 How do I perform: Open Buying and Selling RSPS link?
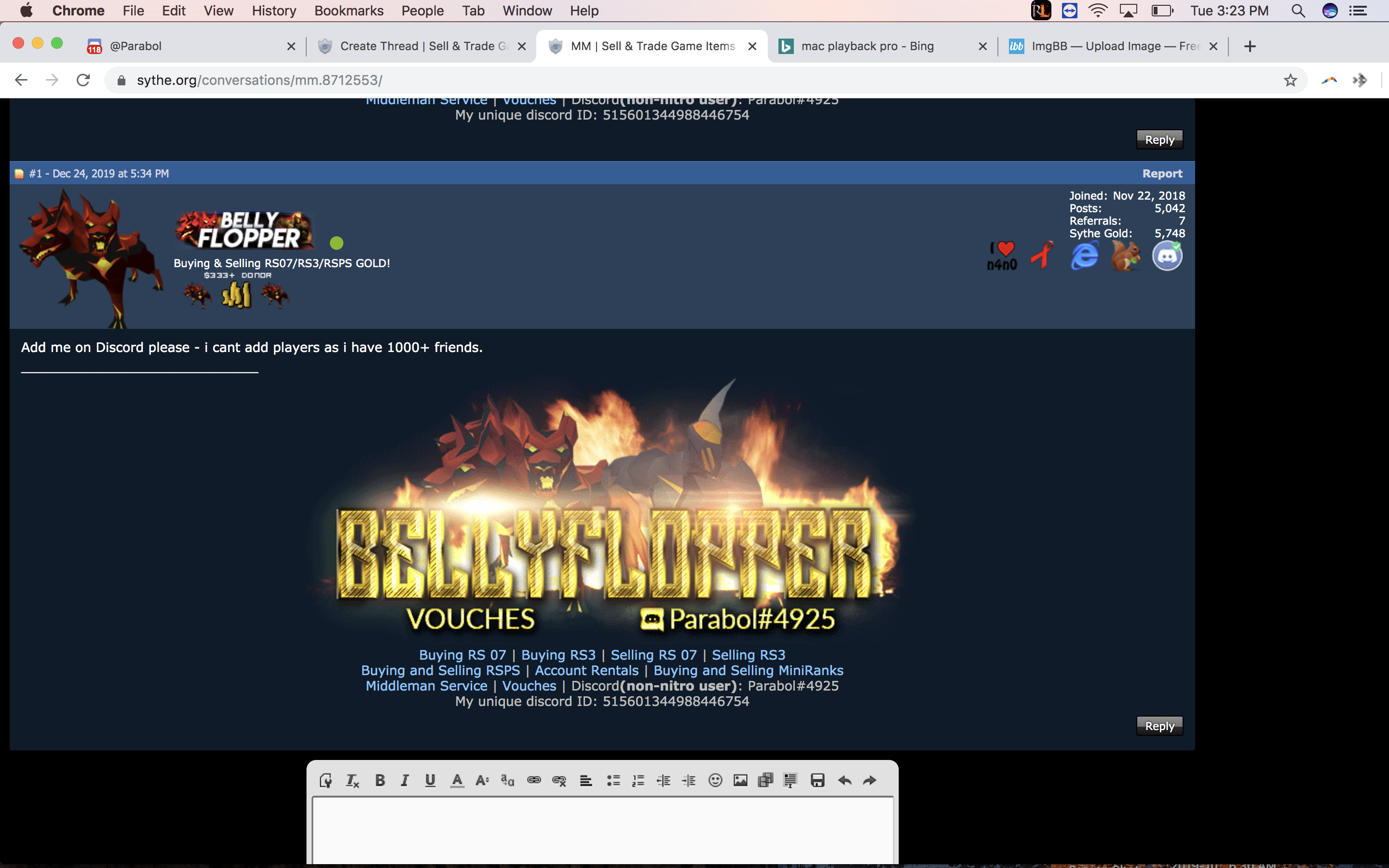(x=440, y=670)
